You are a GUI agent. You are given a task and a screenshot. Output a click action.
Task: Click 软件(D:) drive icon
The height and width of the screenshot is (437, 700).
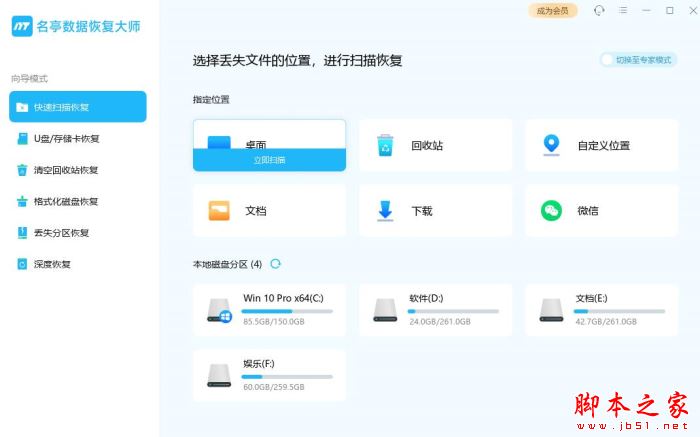click(385, 310)
